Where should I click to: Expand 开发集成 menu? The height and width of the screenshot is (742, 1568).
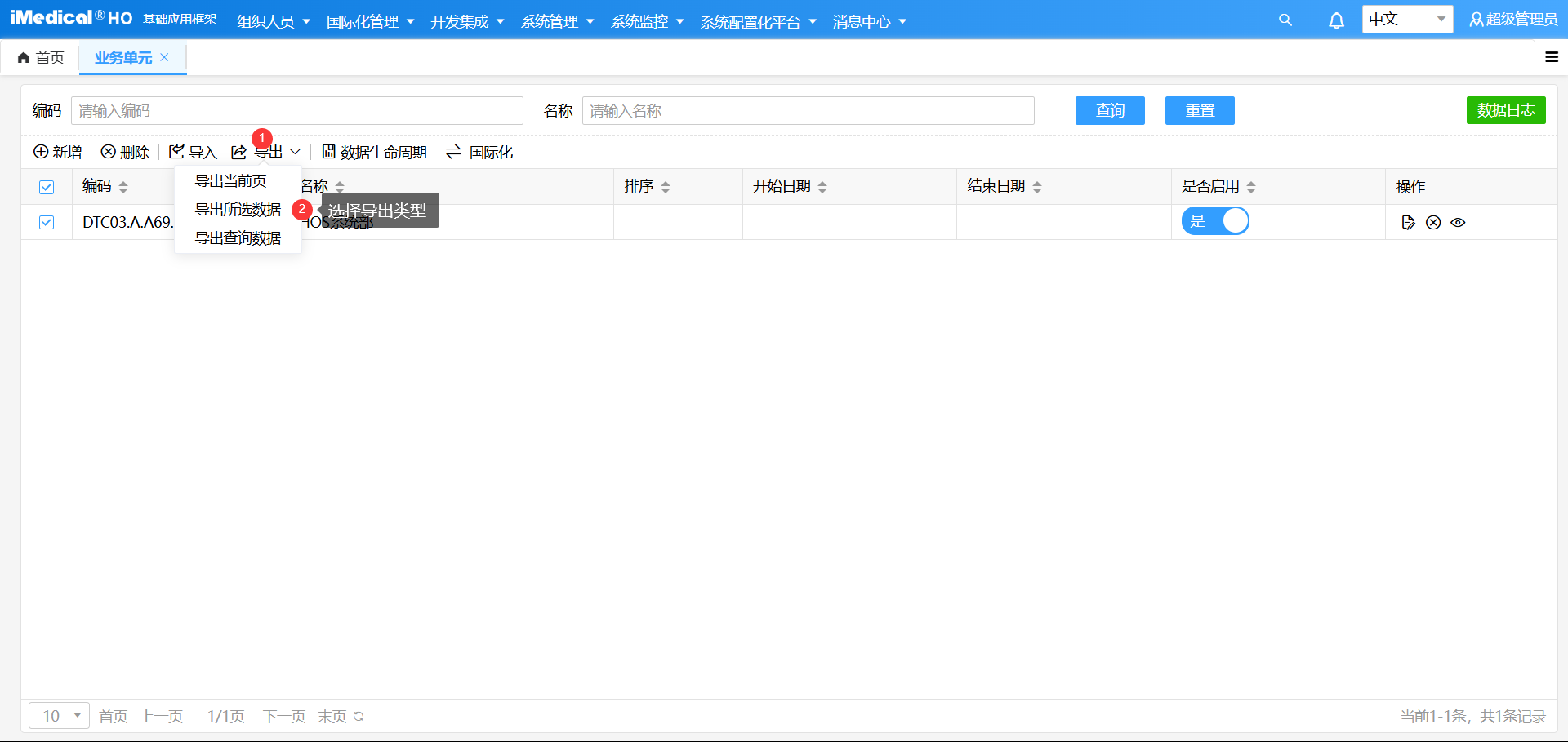pyautogui.click(x=467, y=21)
